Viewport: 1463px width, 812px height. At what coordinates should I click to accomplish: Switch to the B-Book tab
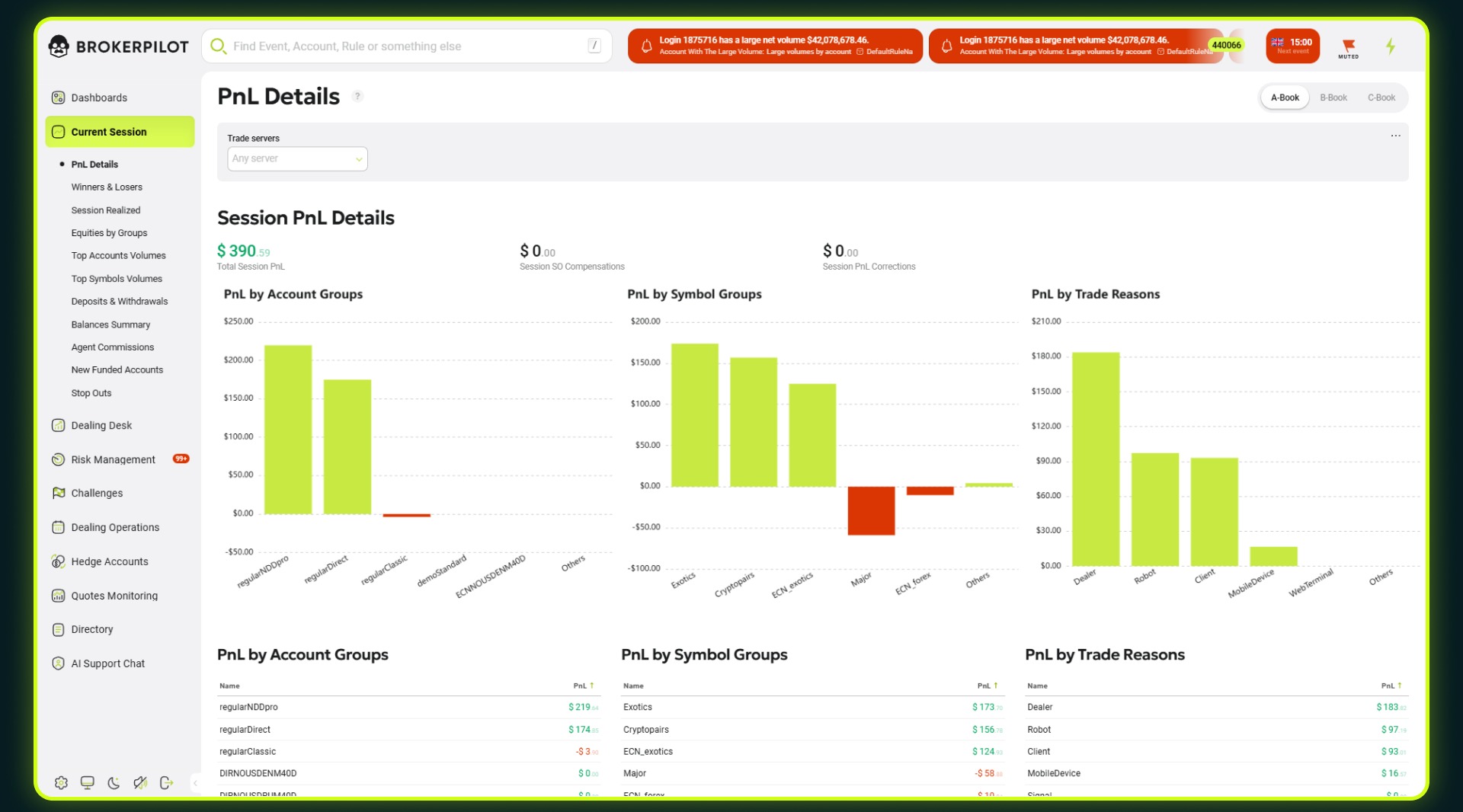(1333, 98)
